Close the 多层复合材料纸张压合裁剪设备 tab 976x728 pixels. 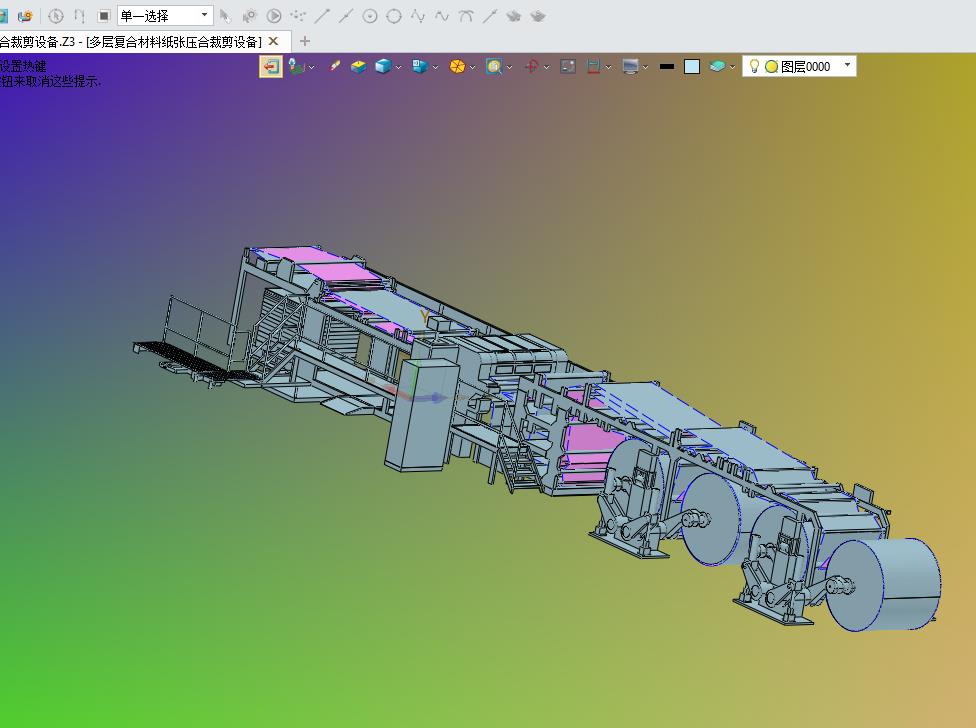coord(273,41)
